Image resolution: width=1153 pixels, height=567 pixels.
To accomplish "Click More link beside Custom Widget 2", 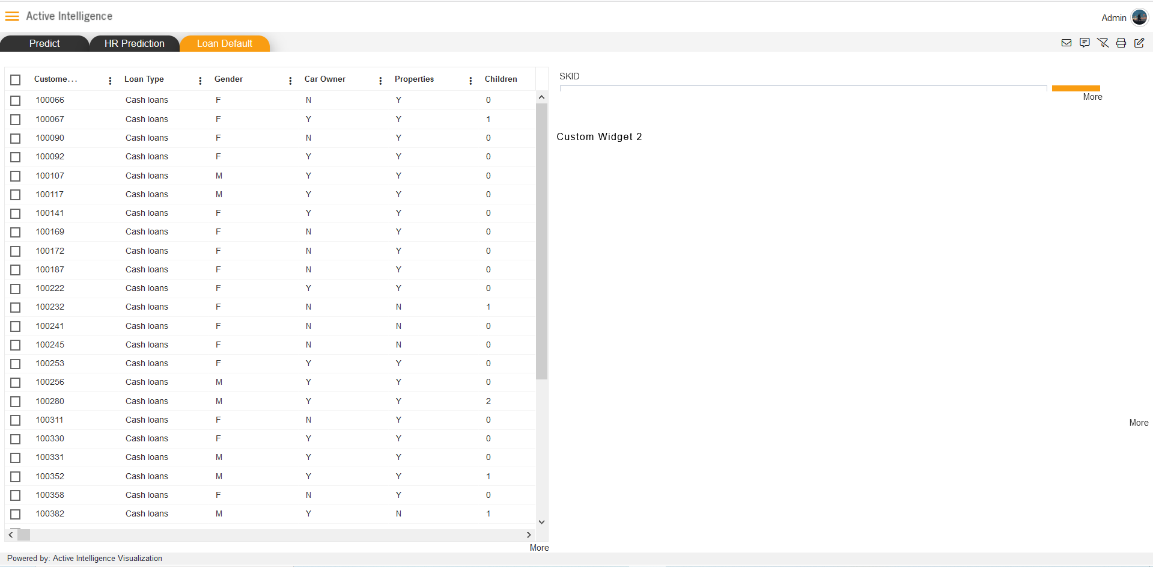I will [1138, 423].
